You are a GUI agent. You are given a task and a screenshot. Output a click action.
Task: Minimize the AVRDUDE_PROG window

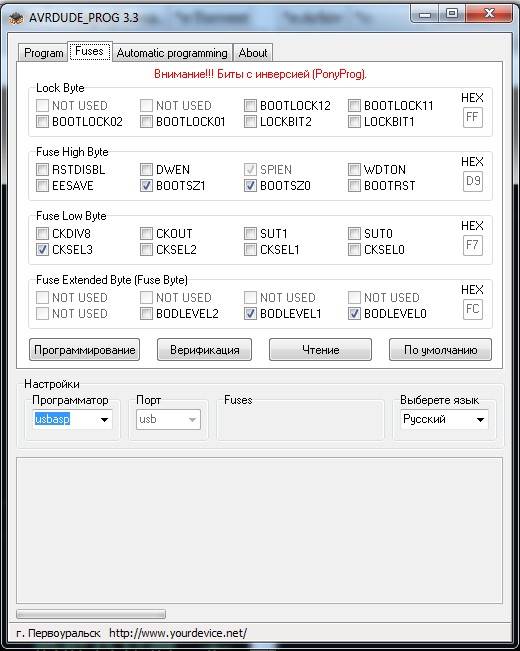click(425, 13)
